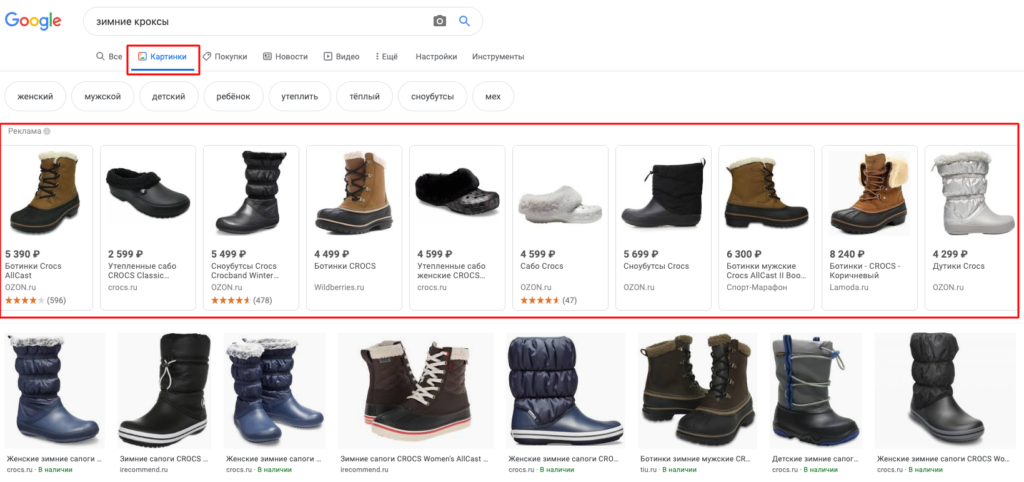Image resolution: width=1024 pixels, height=482 pixels.
Task: Switch to the Все tab
Action: pyautogui.click(x=109, y=57)
